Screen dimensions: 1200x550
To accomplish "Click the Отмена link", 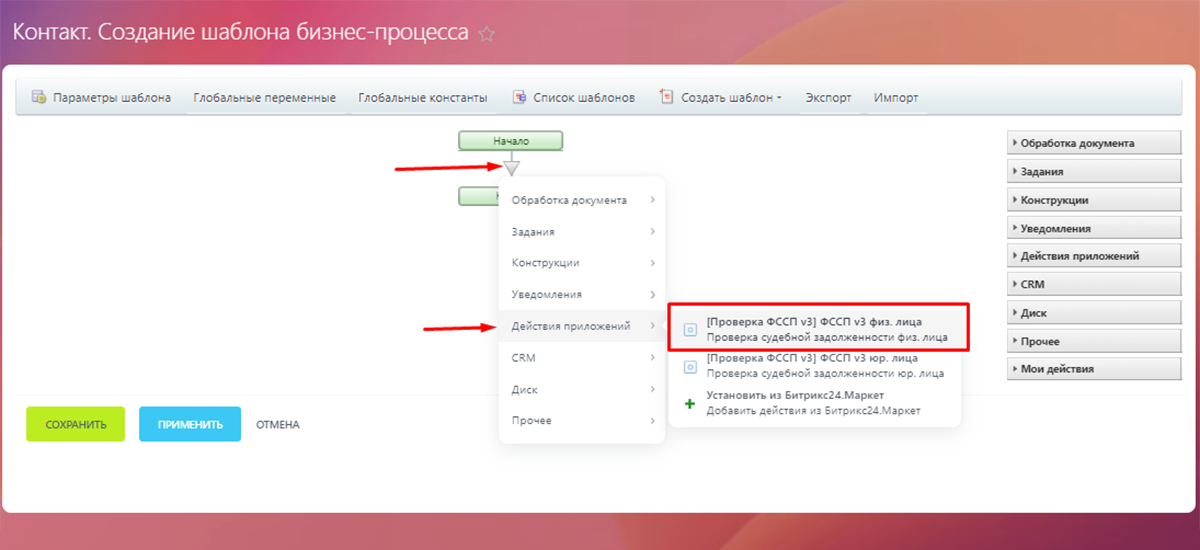I will [x=277, y=425].
